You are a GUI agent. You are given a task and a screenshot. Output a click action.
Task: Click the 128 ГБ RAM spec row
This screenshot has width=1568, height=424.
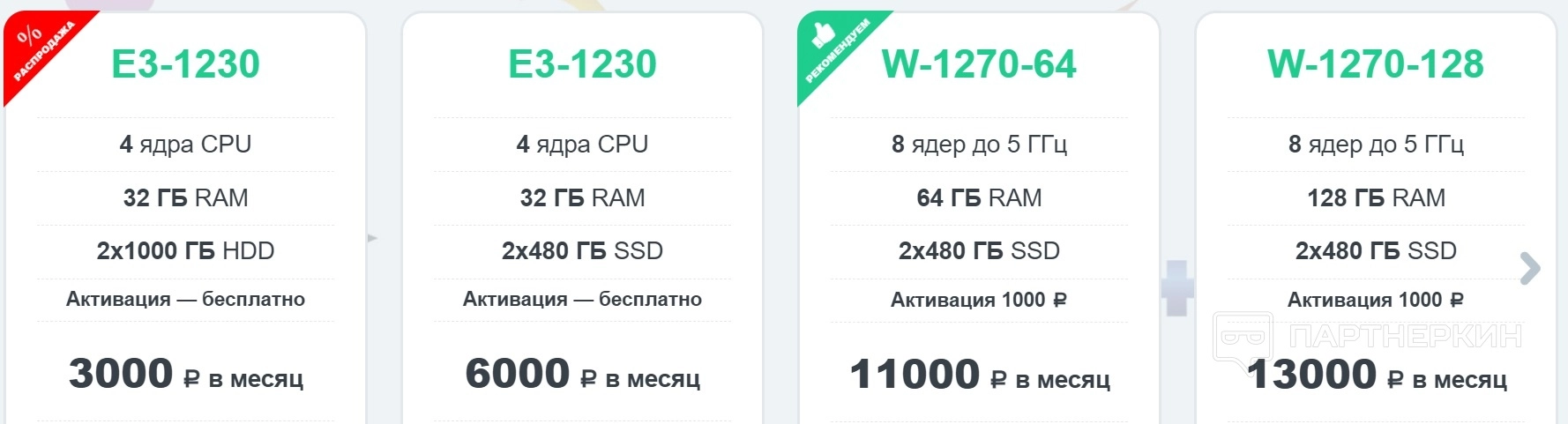point(1376,197)
